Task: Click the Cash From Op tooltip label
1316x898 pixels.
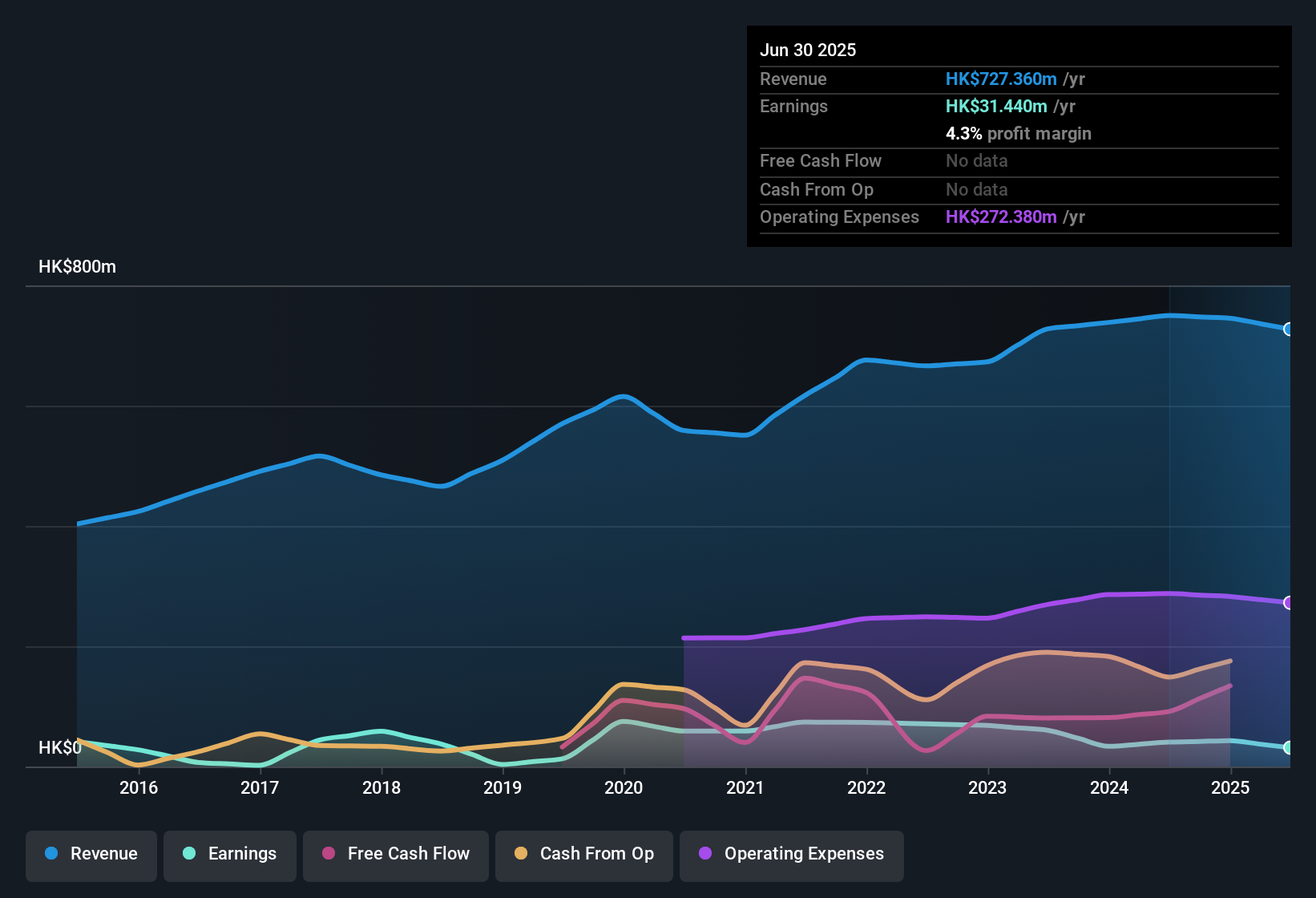Action: point(817,190)
